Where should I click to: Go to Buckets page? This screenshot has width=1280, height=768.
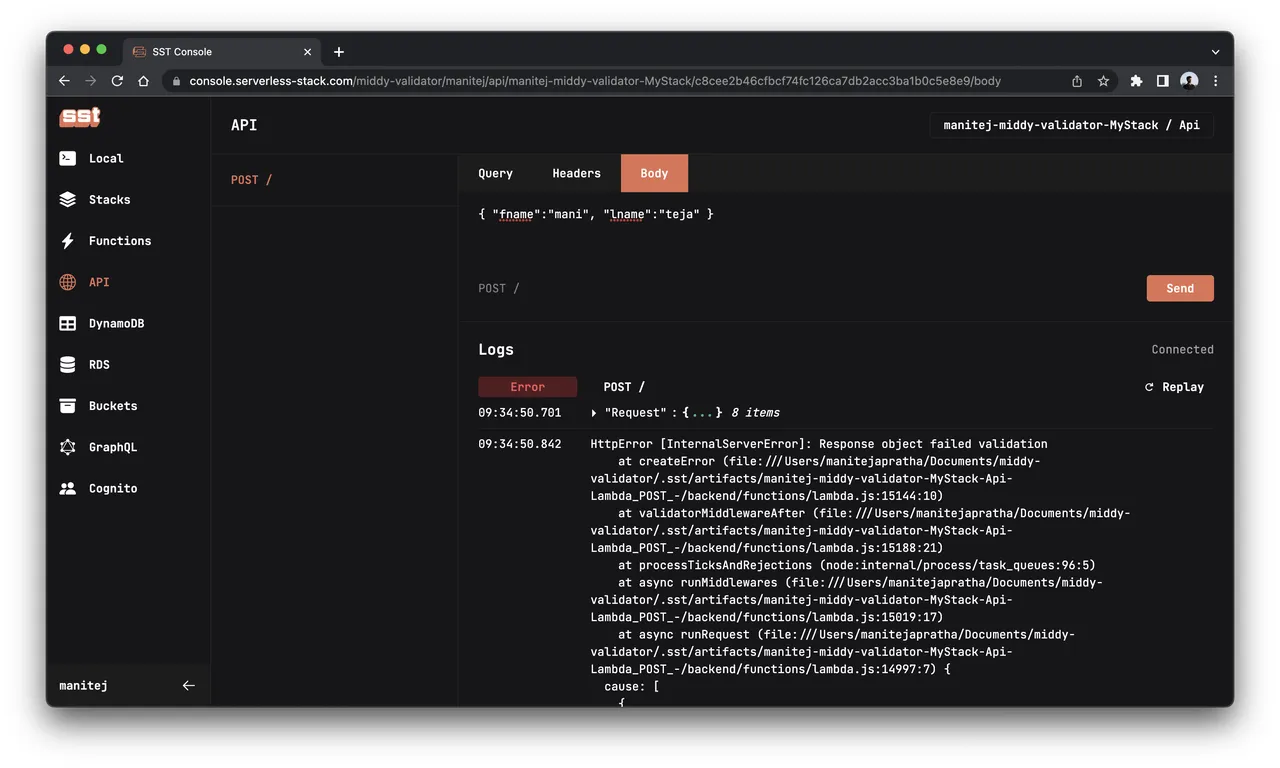pos(113,406)
